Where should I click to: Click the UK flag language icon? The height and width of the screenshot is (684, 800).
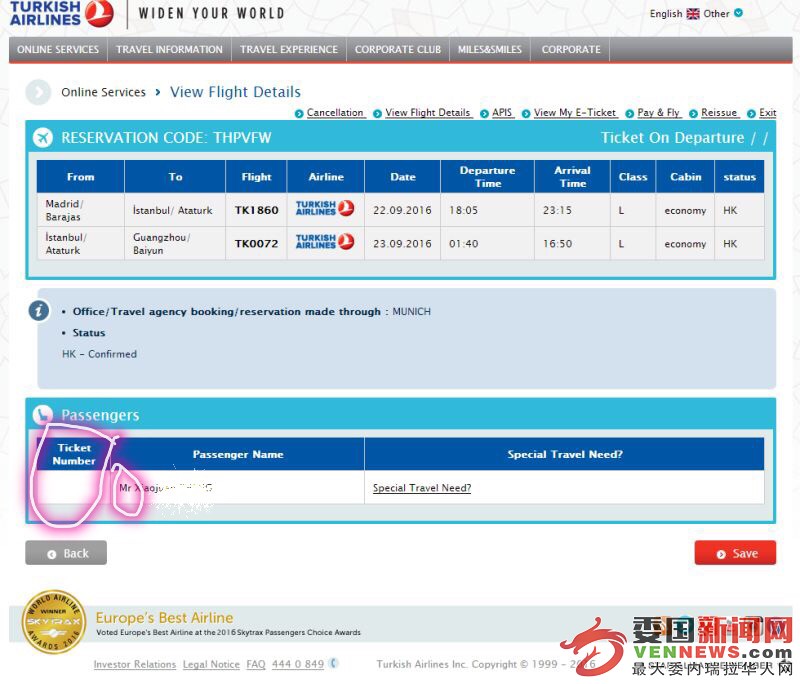[693, 14]
